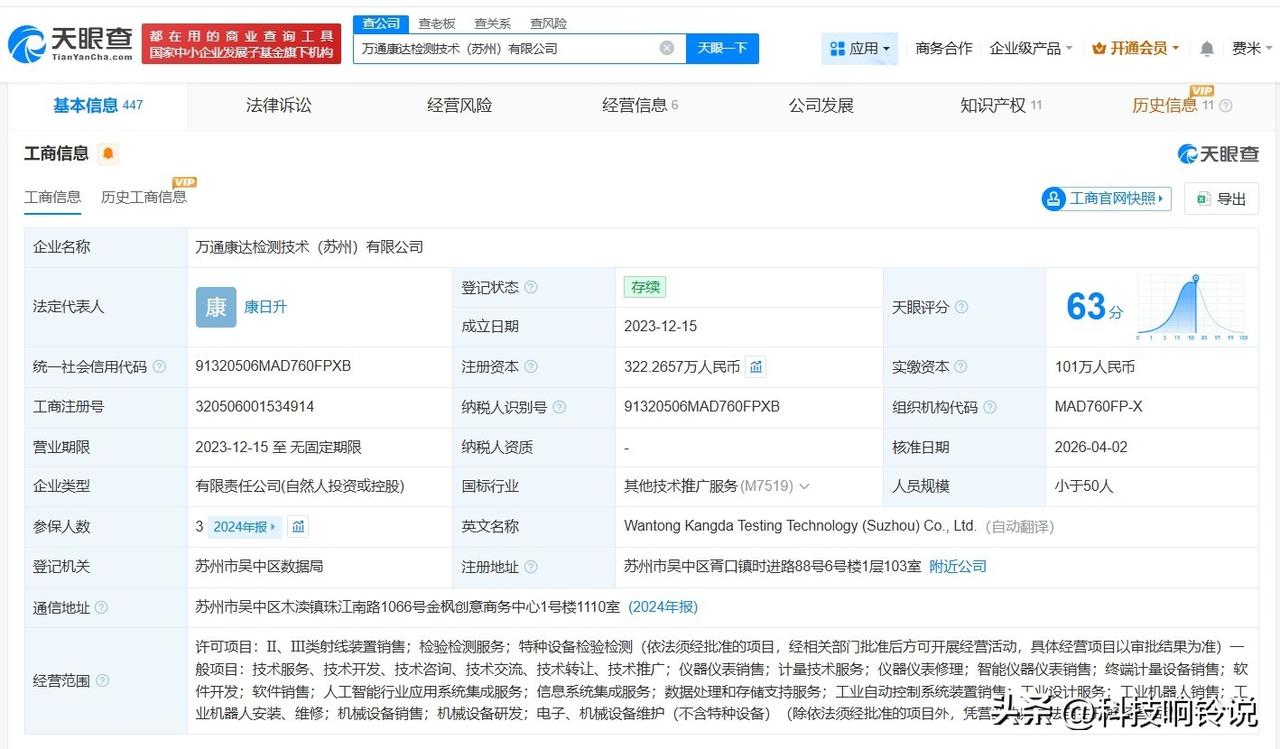The image size is (1280, 749).
Task: Click the 322.2657万人民币 registered capital value
Action: point(682,367)
